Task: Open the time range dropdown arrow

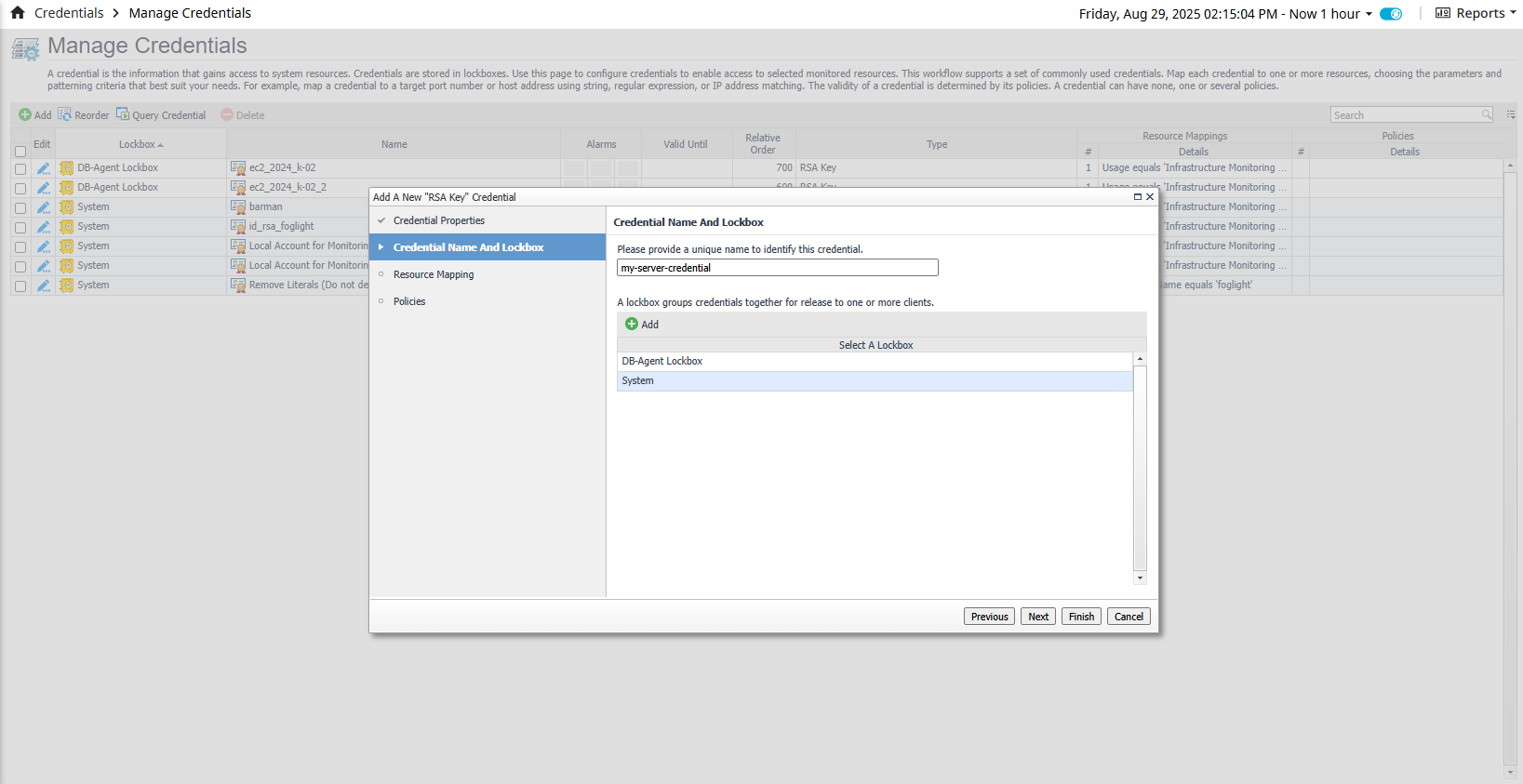Action: (1369, 14)
